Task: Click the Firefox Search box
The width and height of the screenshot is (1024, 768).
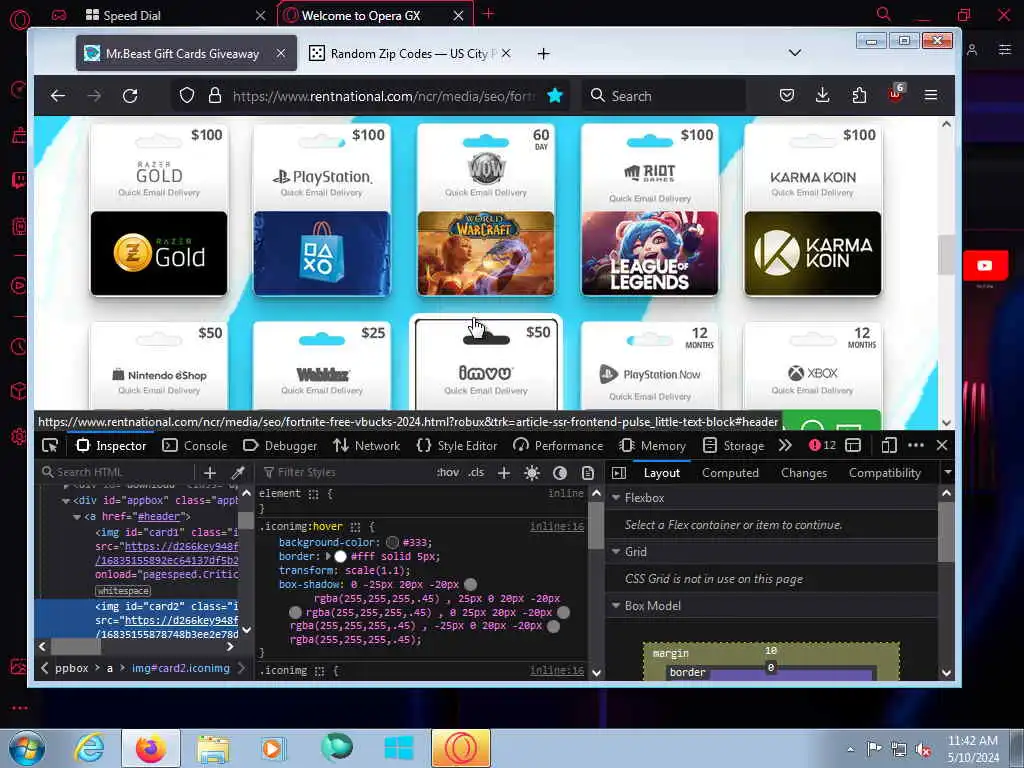Action: pyautogui.click(x=663, y=96)
